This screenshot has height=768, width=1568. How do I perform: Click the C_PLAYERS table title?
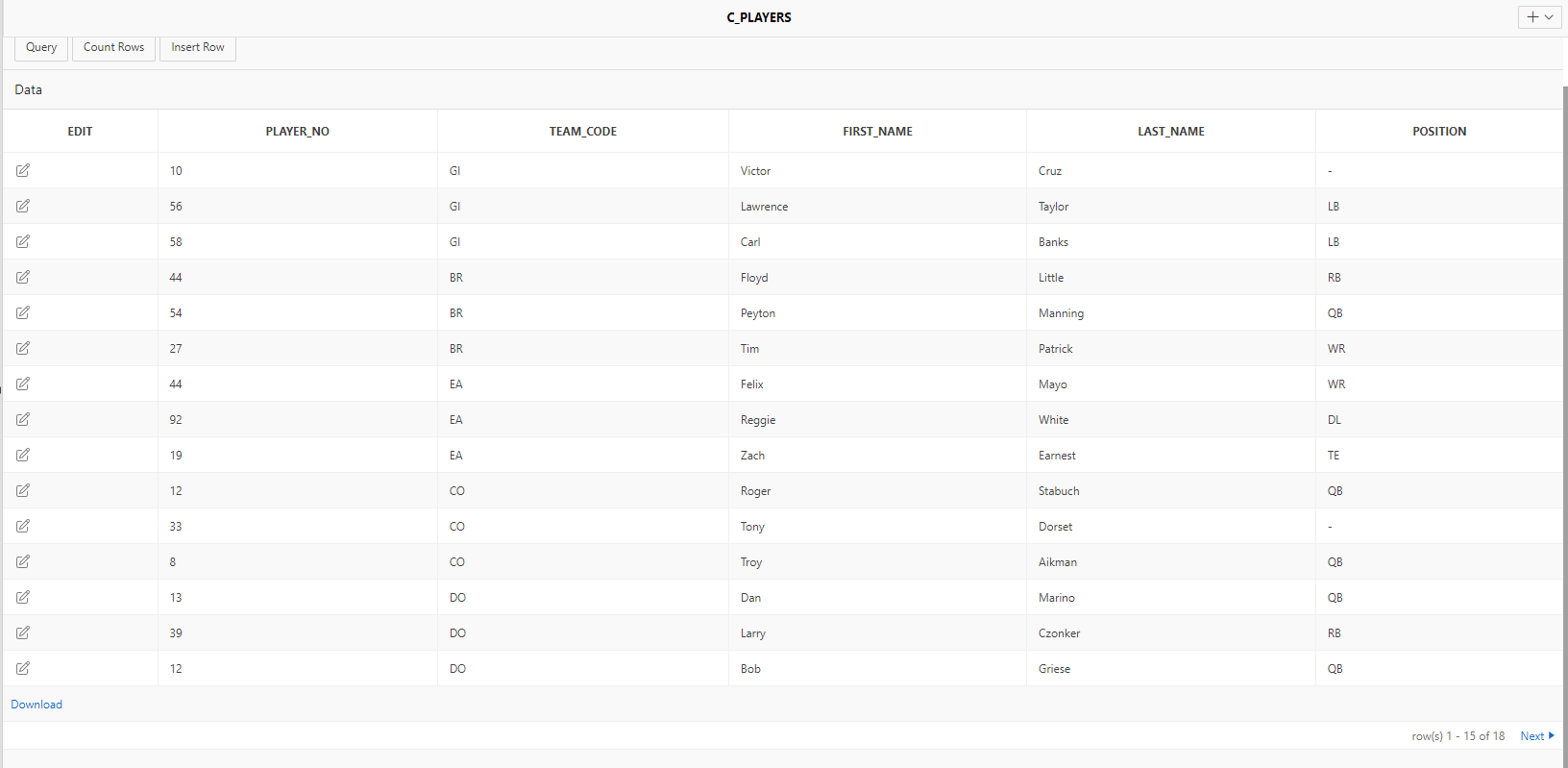click(759, 17)
